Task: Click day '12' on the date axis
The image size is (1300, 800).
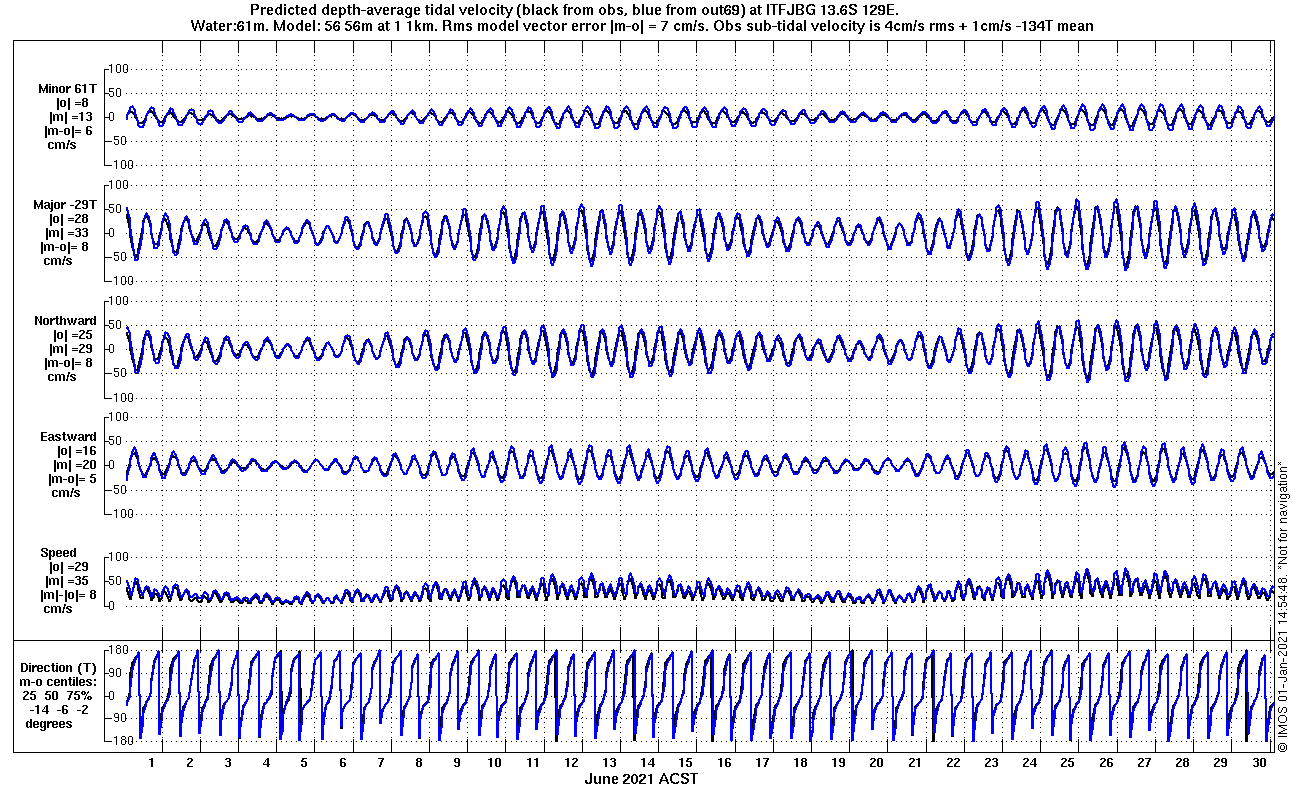Action: (572, 763)
